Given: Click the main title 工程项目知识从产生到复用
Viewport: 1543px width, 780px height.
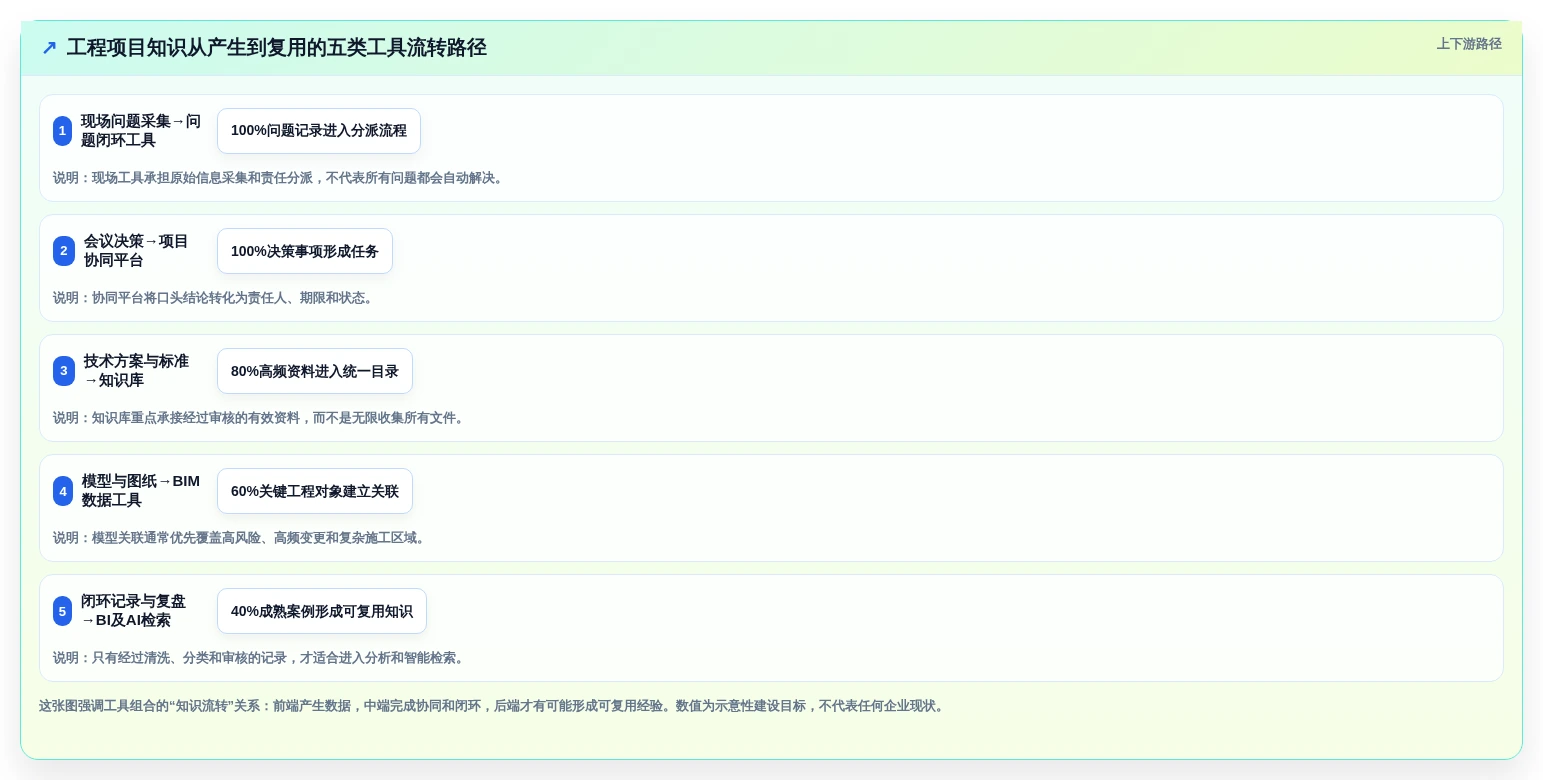Looking at the screenshot, I should click(x=277, y=48).
